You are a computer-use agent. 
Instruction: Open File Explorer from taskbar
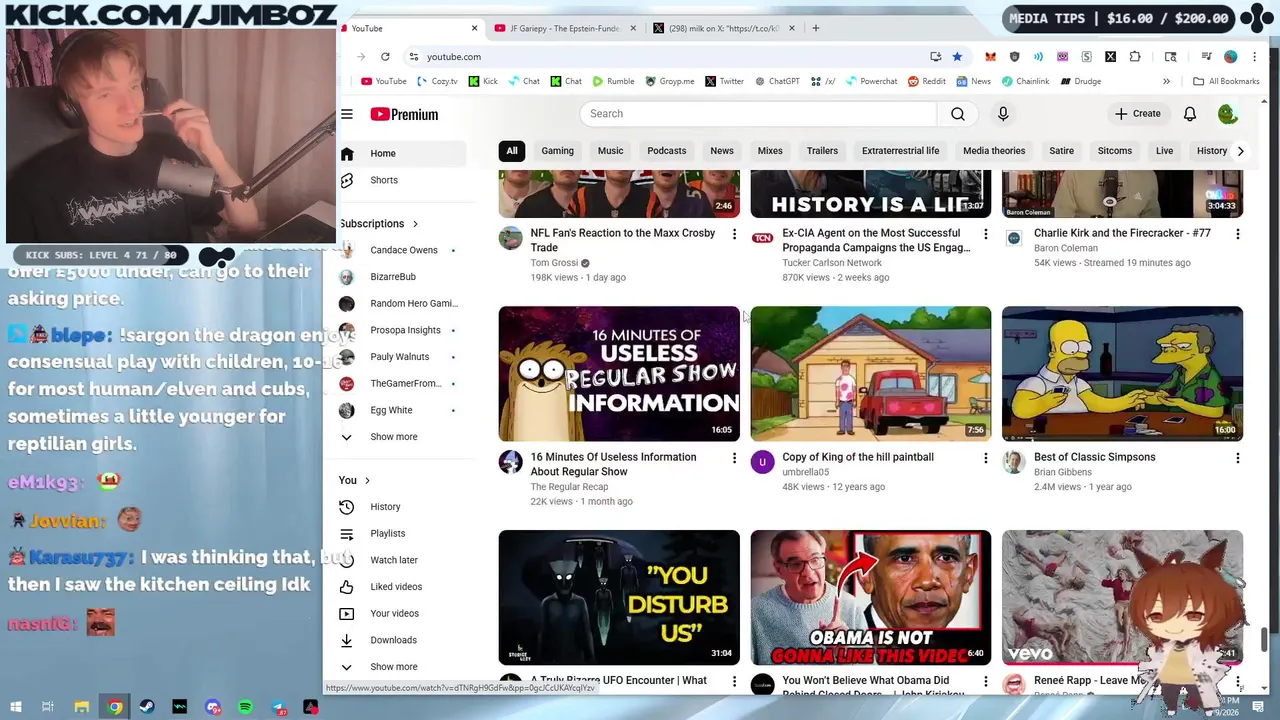[x=81, y=707]
